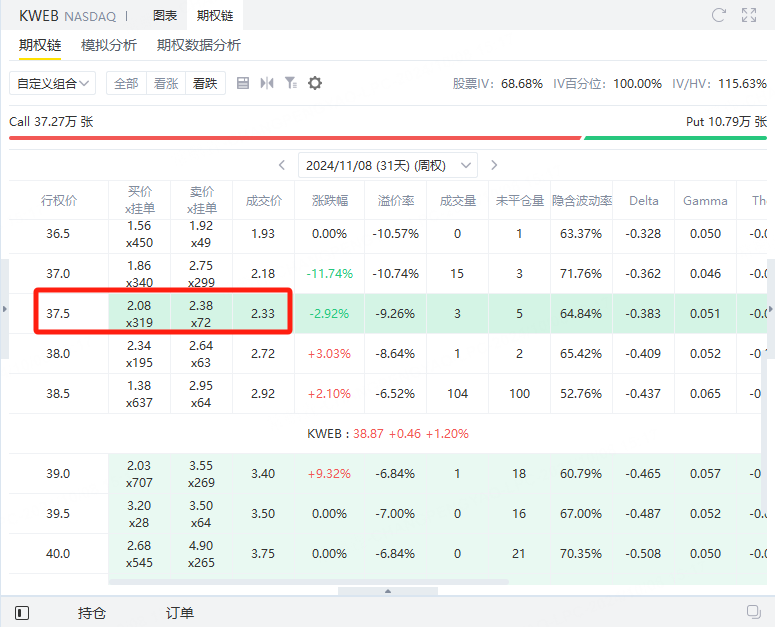775x627 pixels.
Task: Select strike 37.5 row
Action: [388, 314]
